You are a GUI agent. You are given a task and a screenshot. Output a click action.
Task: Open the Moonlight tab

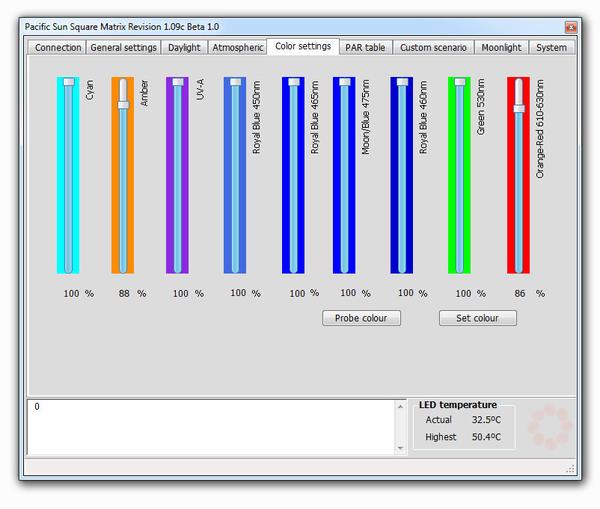click(x=501, y=47)
